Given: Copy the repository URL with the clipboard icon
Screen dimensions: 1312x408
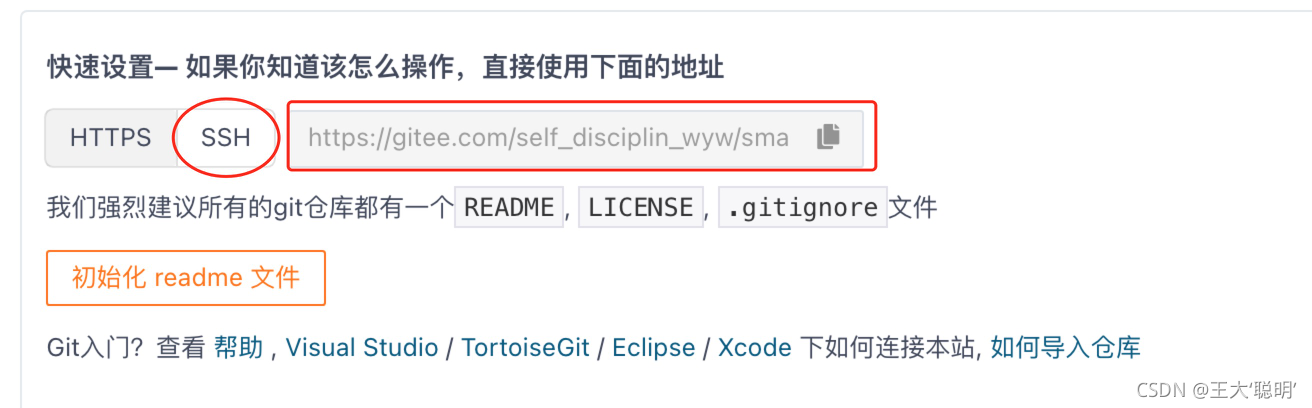Looking at the screenshot, I should [x=828, y=137].
